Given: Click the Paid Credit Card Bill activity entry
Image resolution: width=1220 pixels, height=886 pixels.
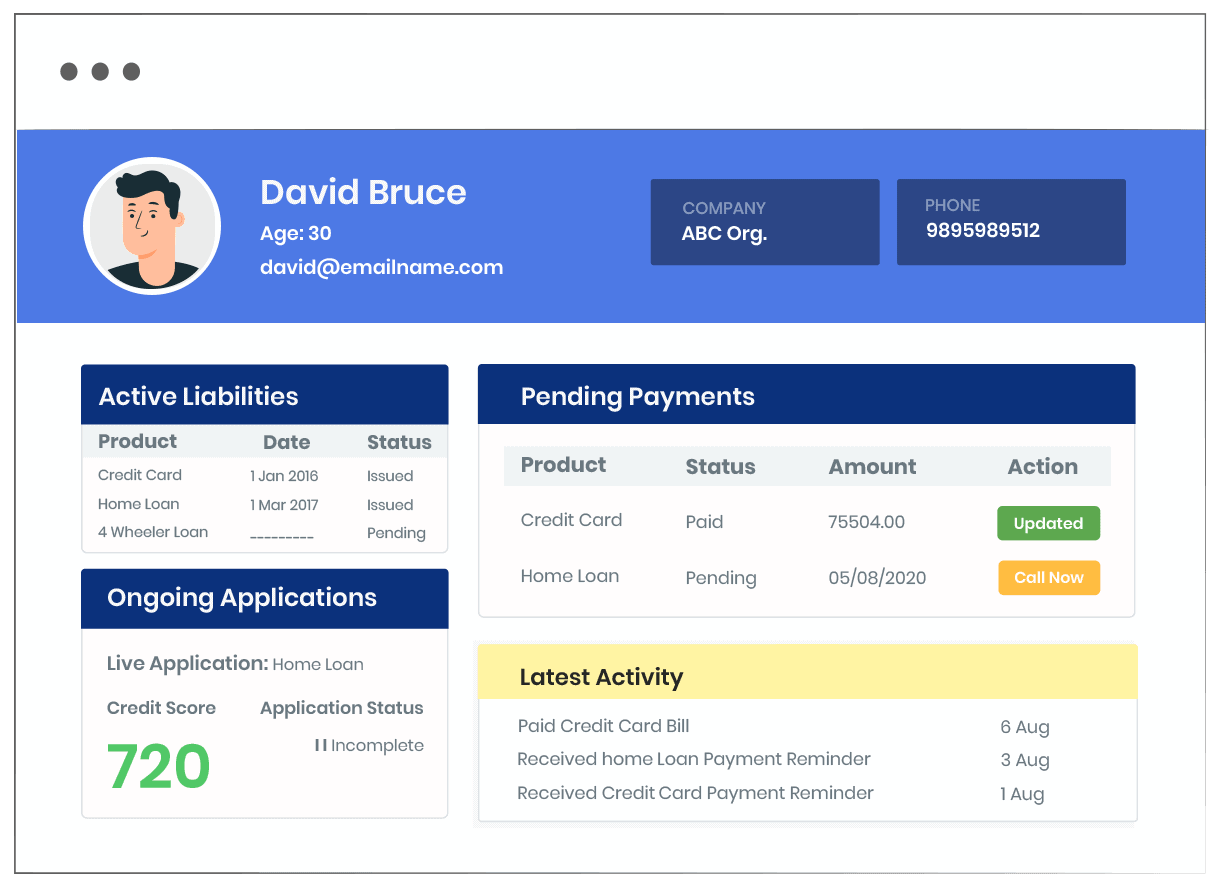Looking at the screenshot, I should pos(603,726).
